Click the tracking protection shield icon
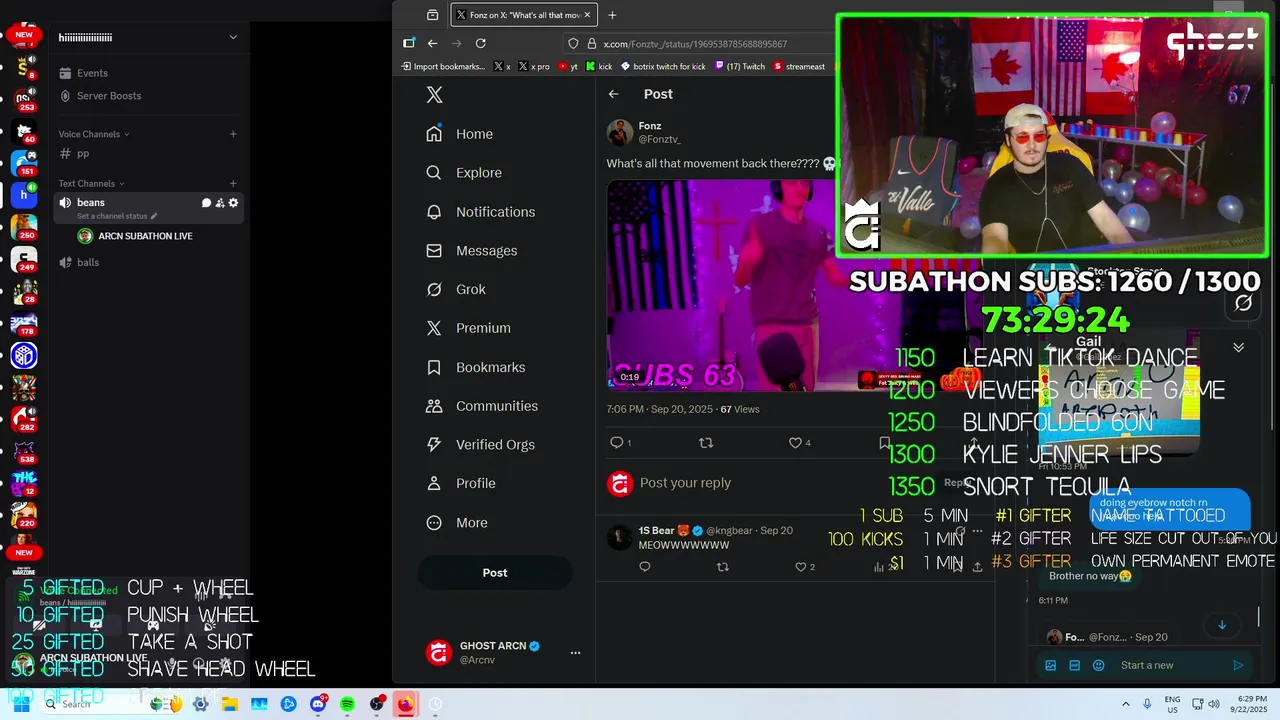Image resolution: width=1280 pixels, height=720 pixels. click(x=573, y=44)
